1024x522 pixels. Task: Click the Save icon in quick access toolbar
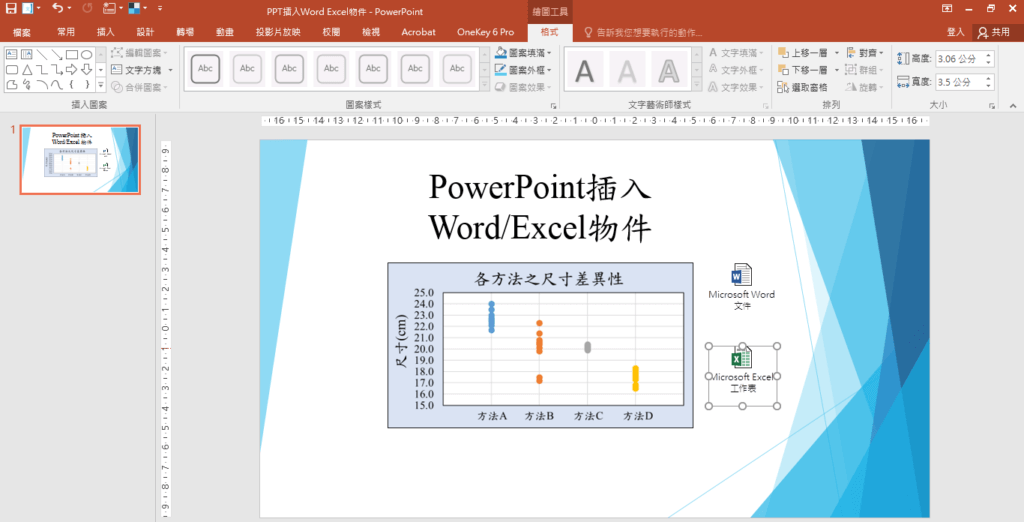9,10
